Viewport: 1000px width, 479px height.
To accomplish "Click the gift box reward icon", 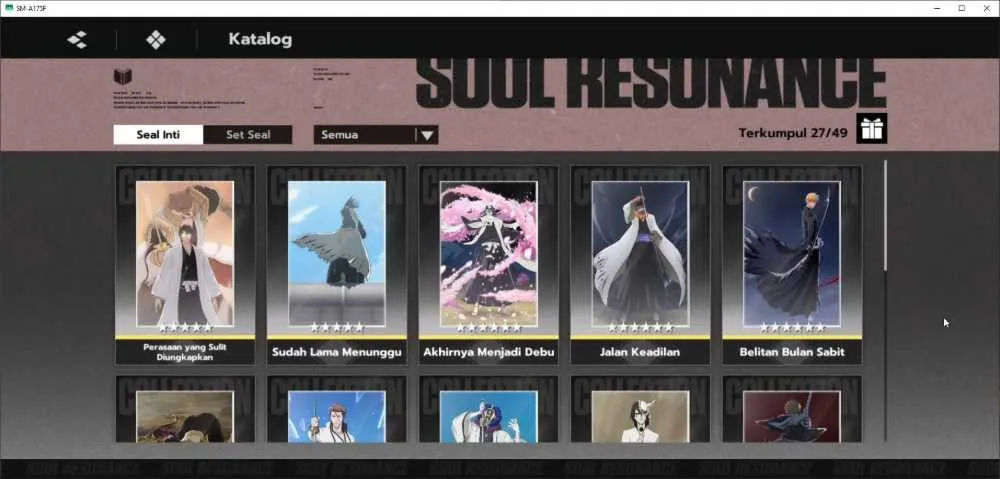I will click(871, 129).
